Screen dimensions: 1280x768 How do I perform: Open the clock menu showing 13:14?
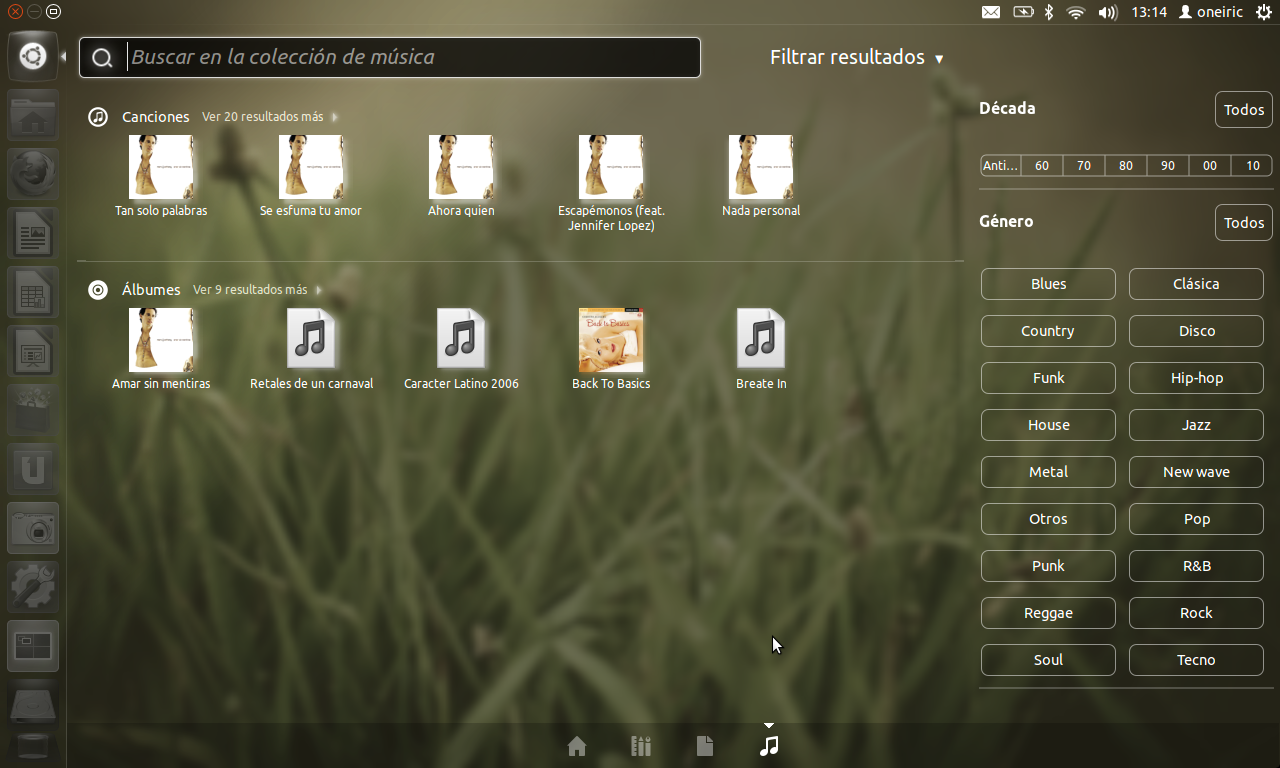(x=1149, y=12)
